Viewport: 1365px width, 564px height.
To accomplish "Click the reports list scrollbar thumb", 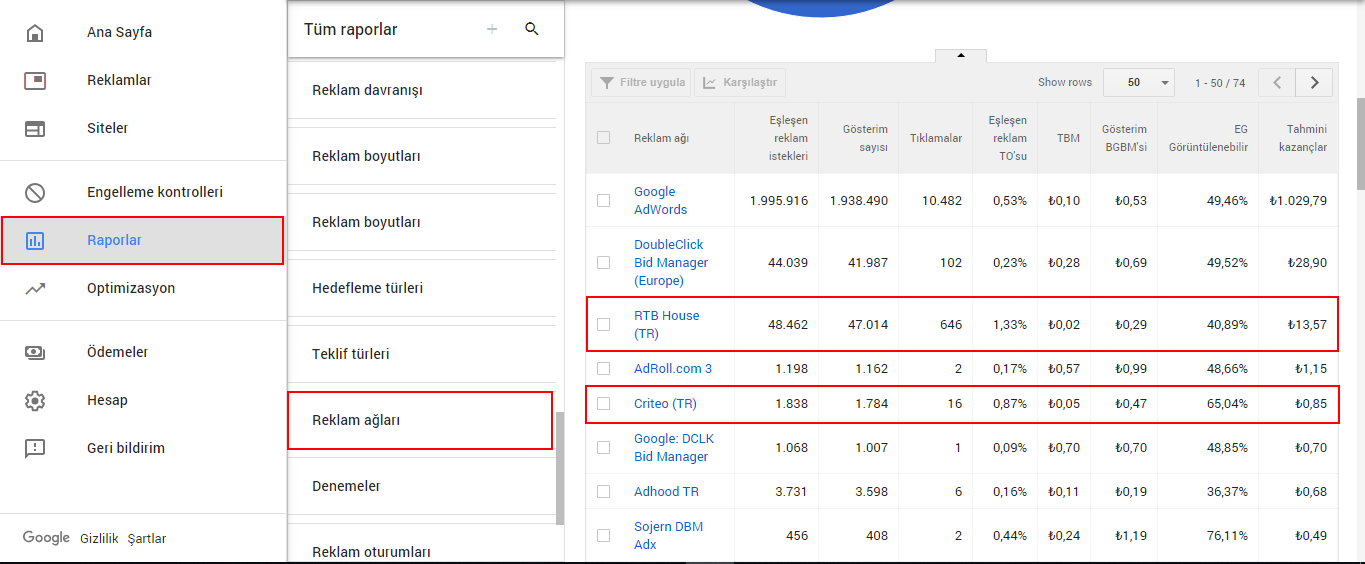I will 560,468.
